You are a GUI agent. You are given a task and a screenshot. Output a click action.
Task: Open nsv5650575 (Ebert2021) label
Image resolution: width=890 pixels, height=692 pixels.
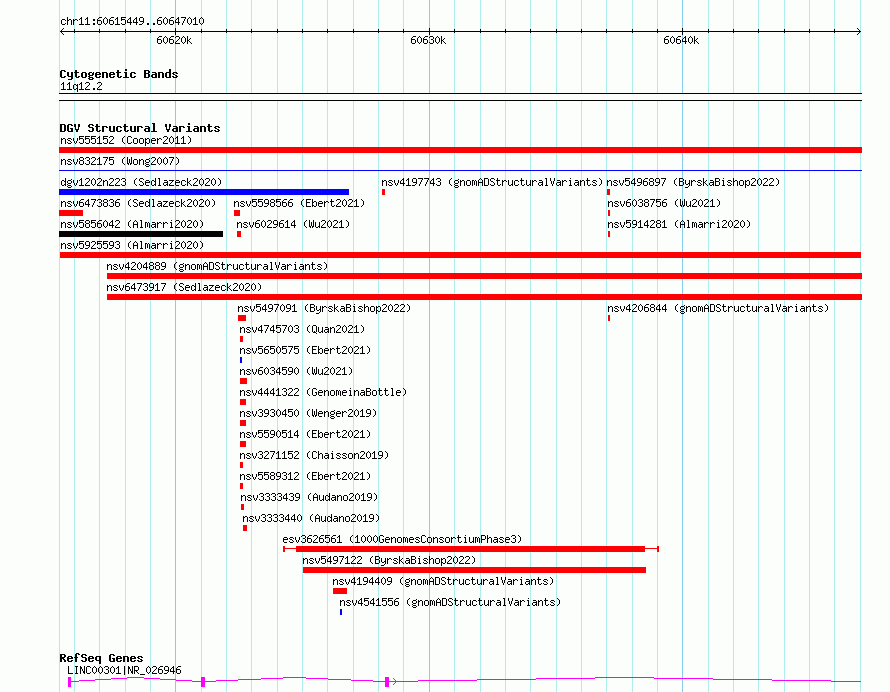click(305, 350)
